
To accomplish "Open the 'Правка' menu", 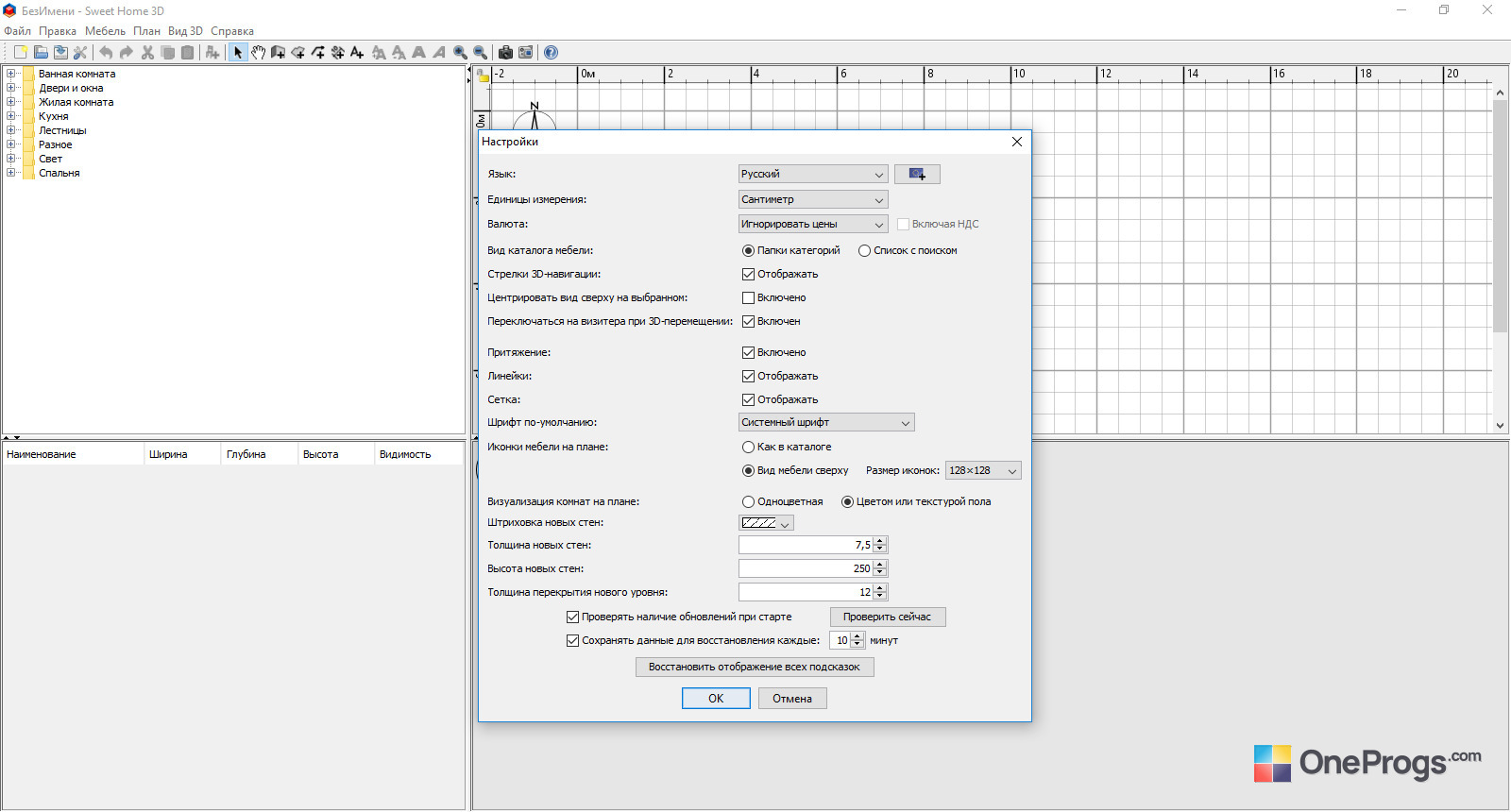I will [x=58, y=31].
